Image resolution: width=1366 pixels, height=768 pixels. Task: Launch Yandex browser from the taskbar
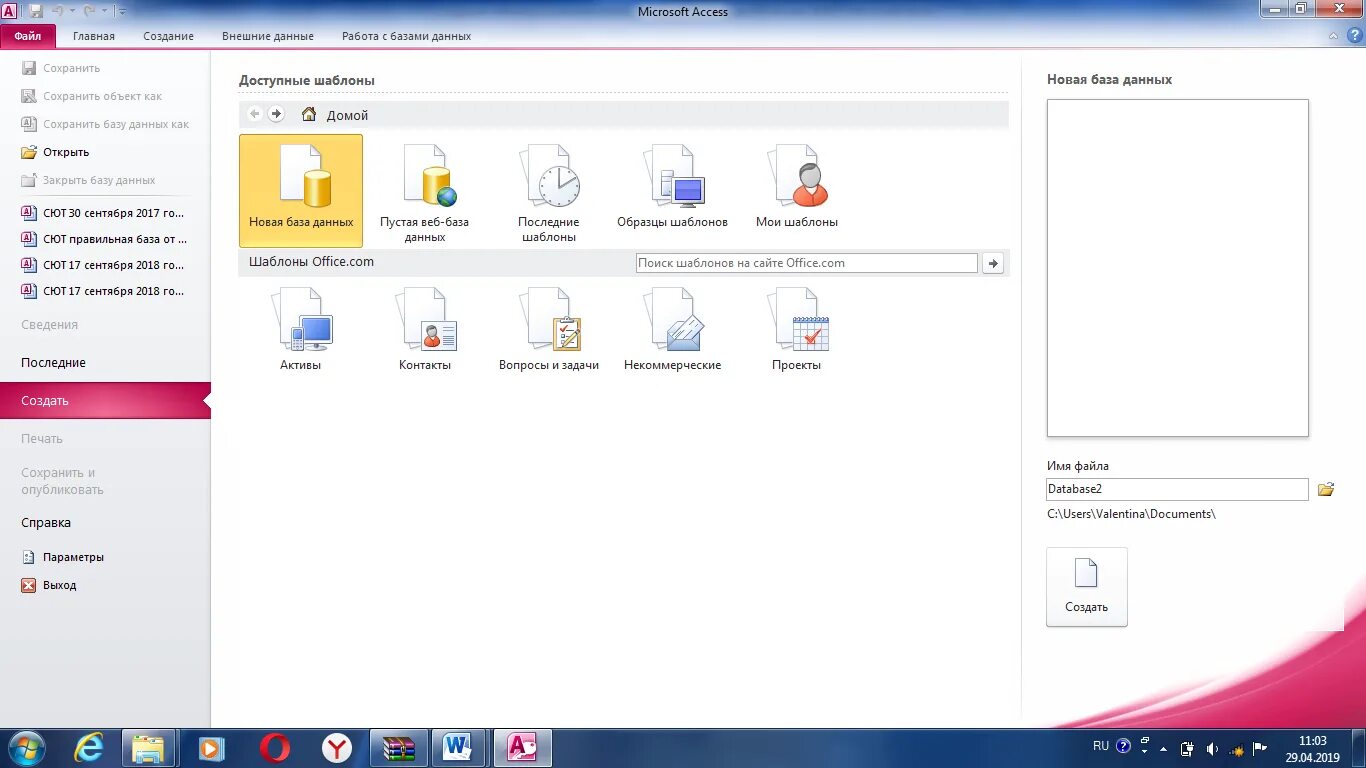[337, 748]
